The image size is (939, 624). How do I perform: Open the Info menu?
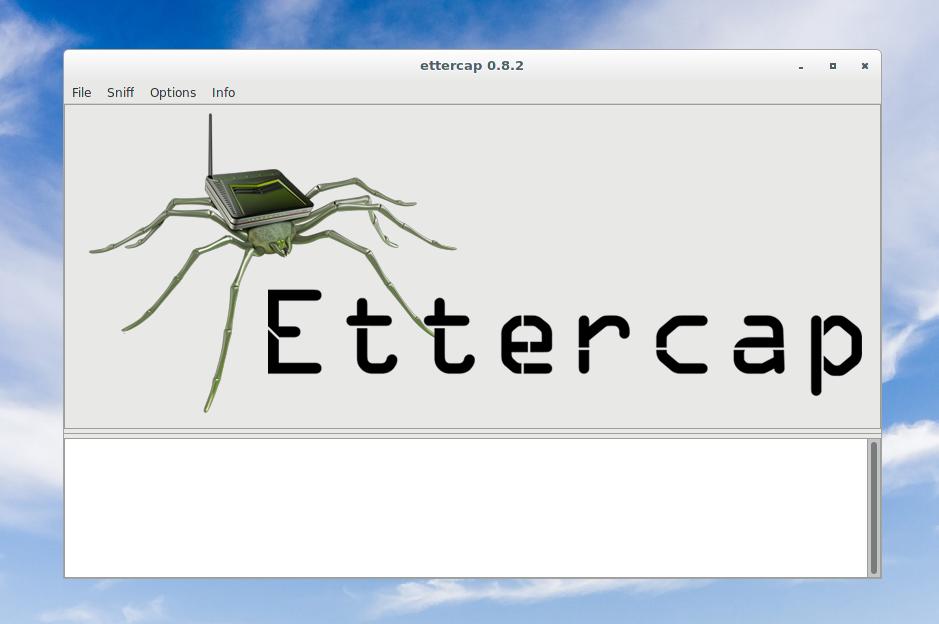tap(223, 92)
